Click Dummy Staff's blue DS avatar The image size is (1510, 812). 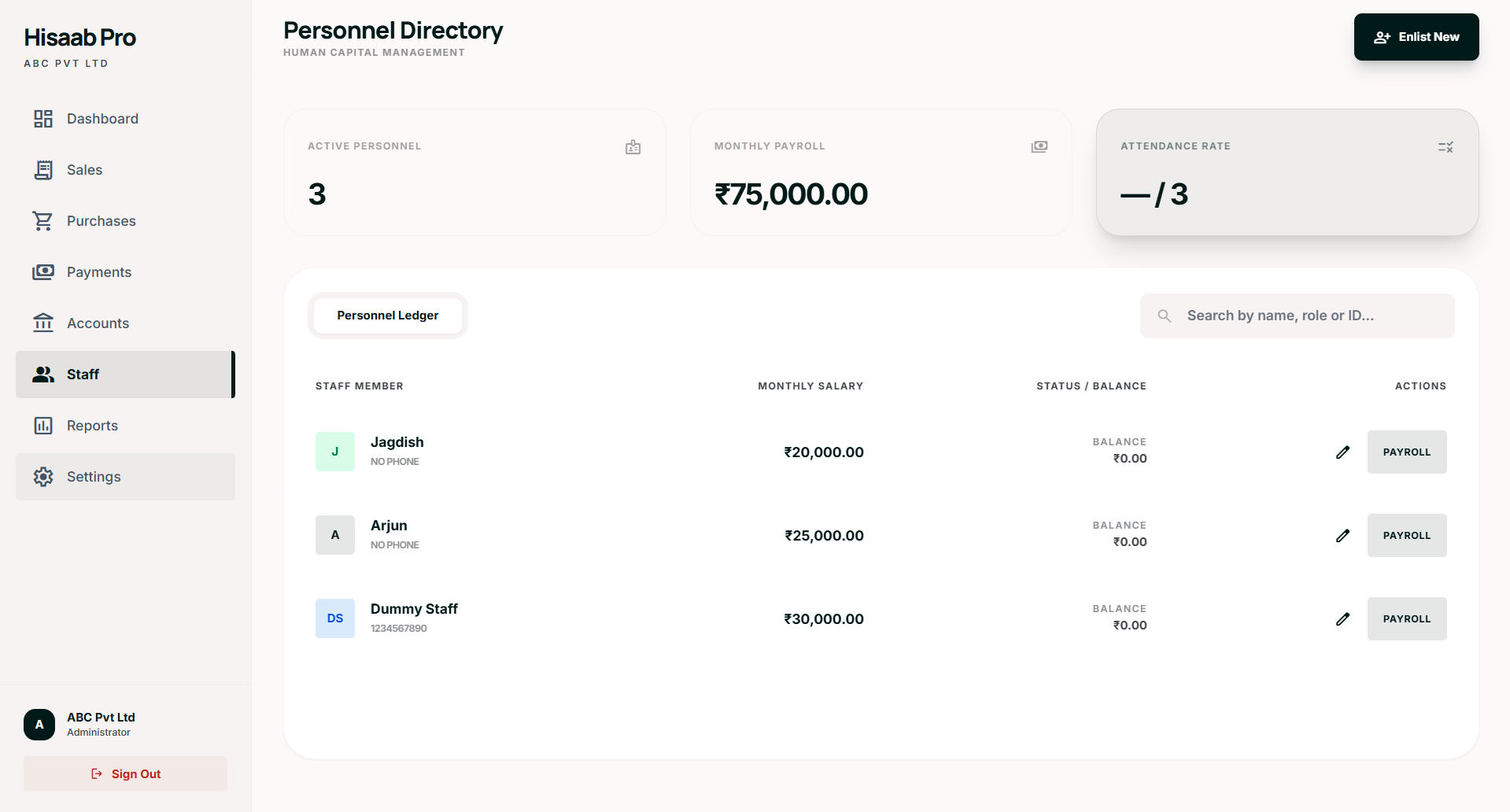[x=335, y=618]
